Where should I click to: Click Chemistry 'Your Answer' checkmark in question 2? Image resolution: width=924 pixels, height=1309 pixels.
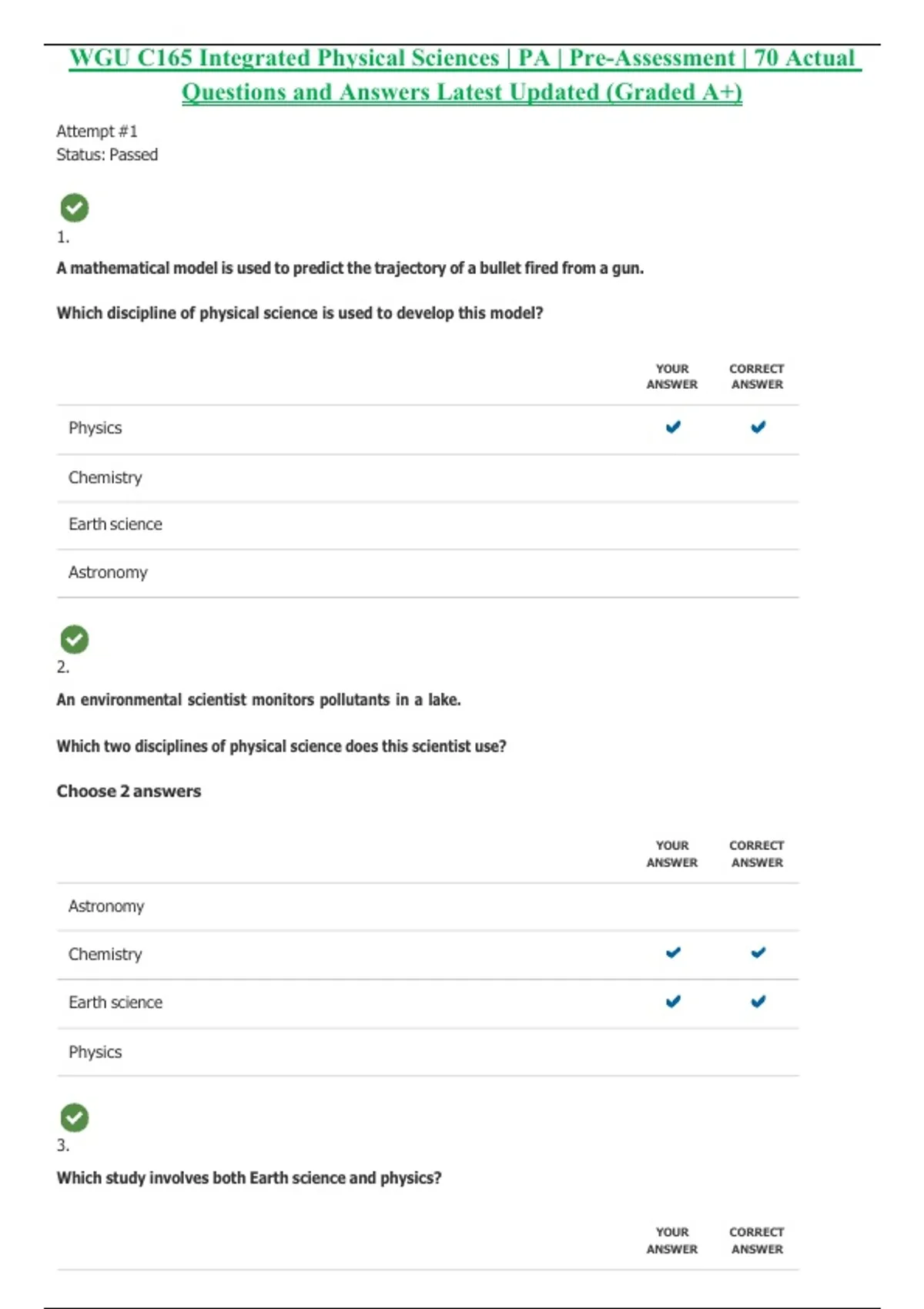point(673,952)
